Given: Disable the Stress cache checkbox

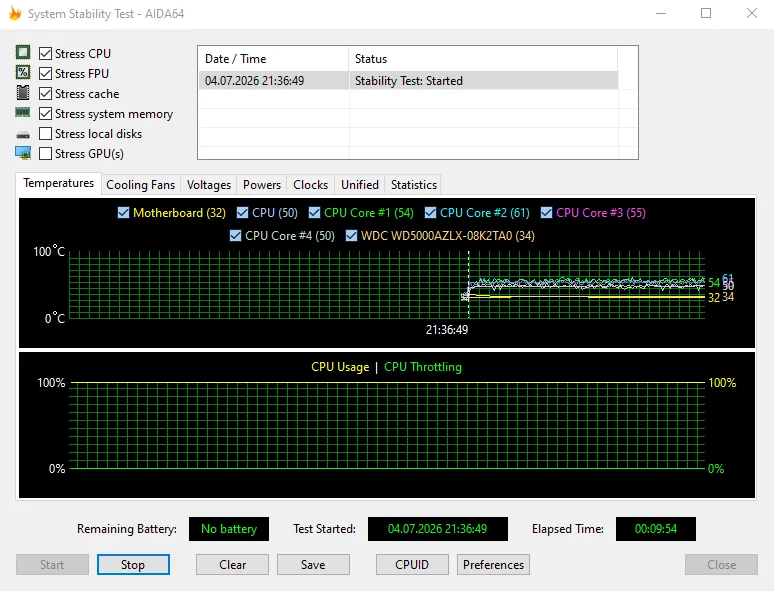Looking at the screenshot, I should tap(45, 93).
